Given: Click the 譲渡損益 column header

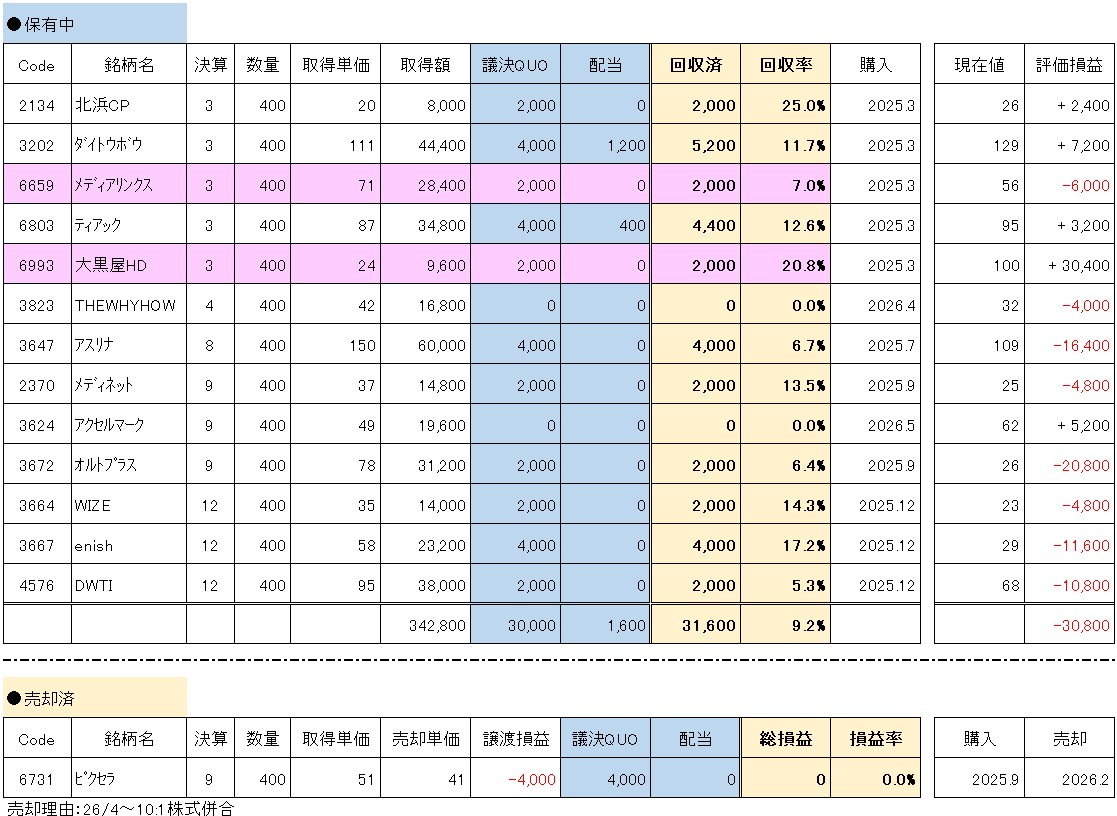Looking at the screenshot, I should tap(515, 738).
